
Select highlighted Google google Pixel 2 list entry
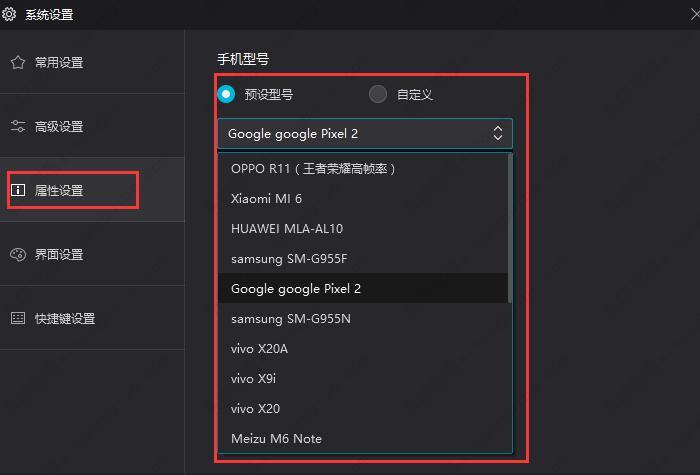pyautogui.click(x=363, y=288)
